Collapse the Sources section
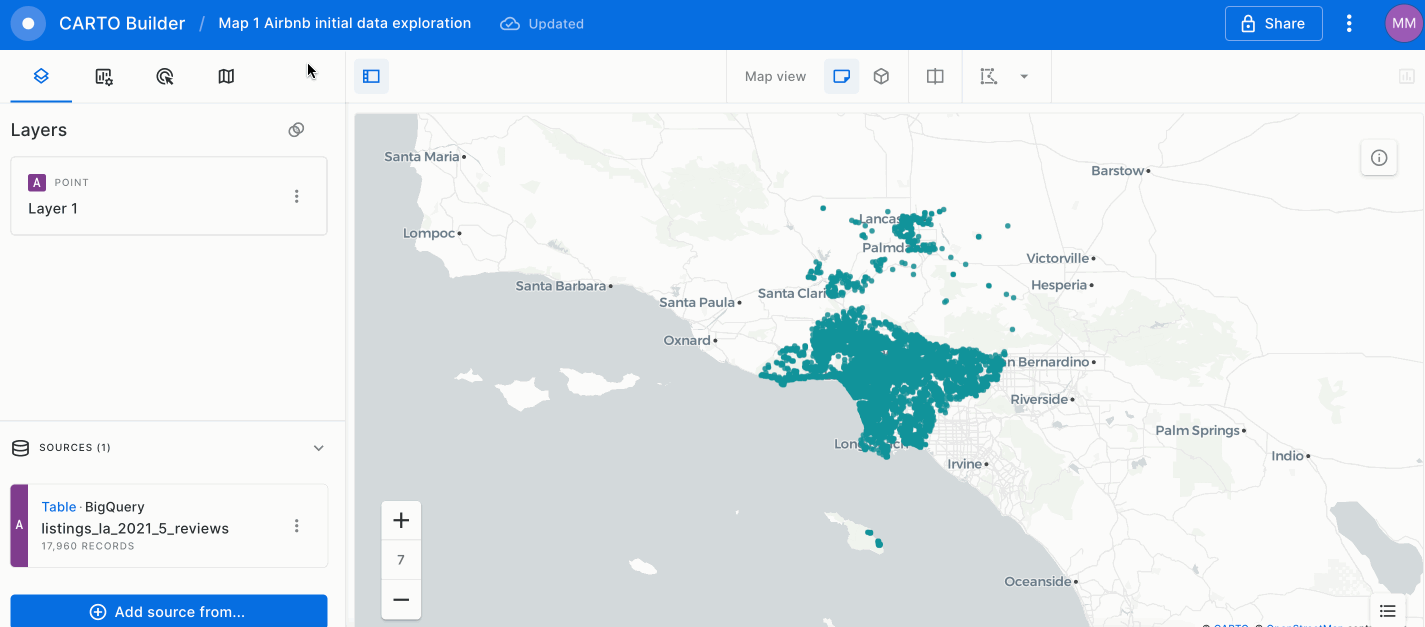This screenshot has width=1425, height=627. 319,448
